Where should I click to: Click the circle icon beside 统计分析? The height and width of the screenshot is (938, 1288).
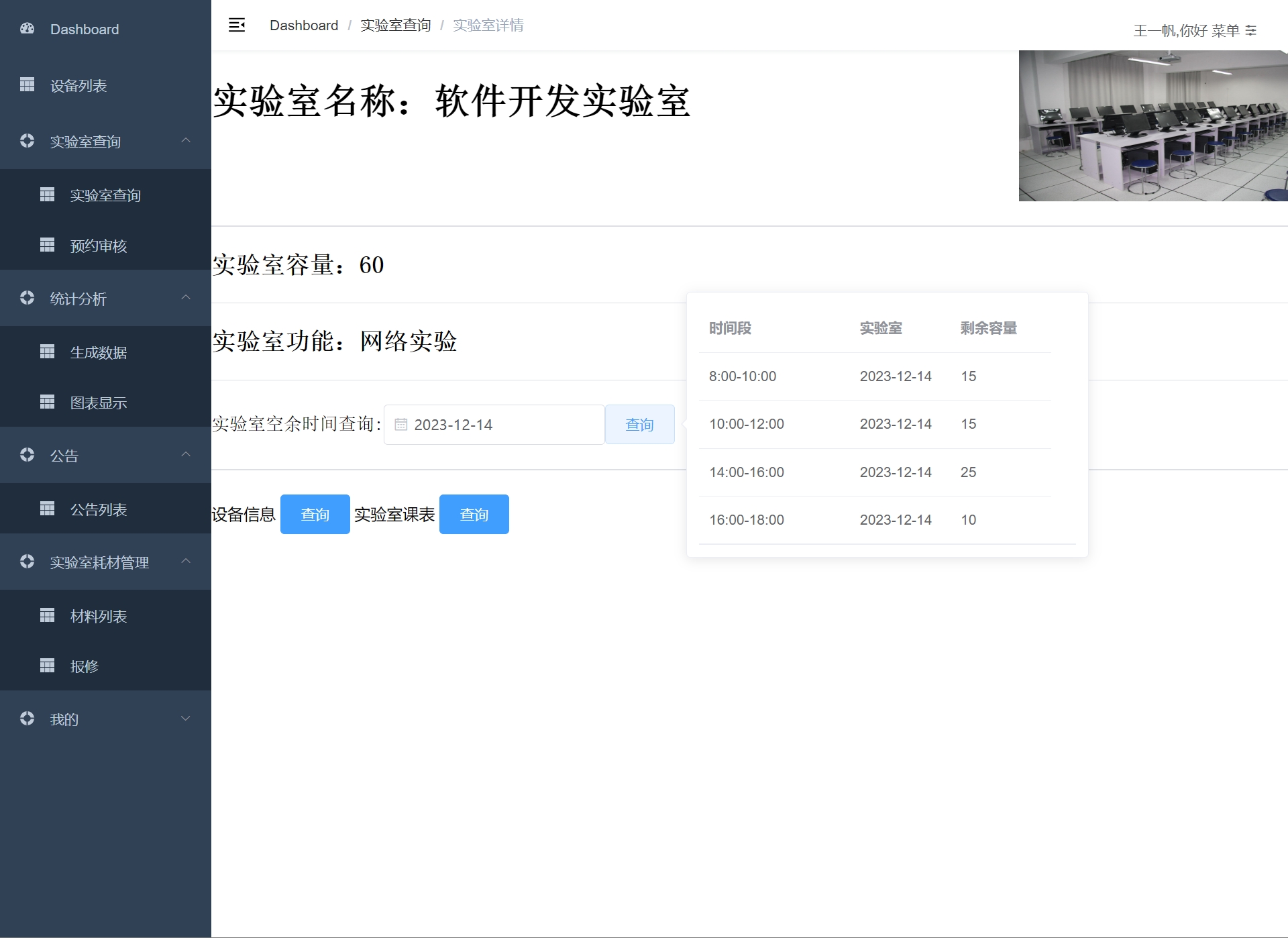pyautogui.click(x=28, y=297)
